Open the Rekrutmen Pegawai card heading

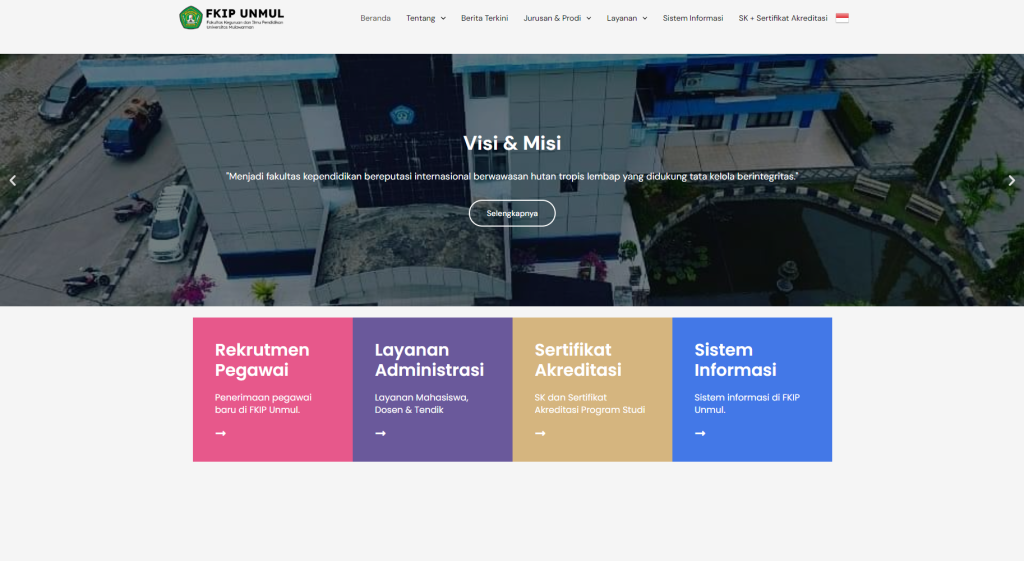tap(262, 360)
